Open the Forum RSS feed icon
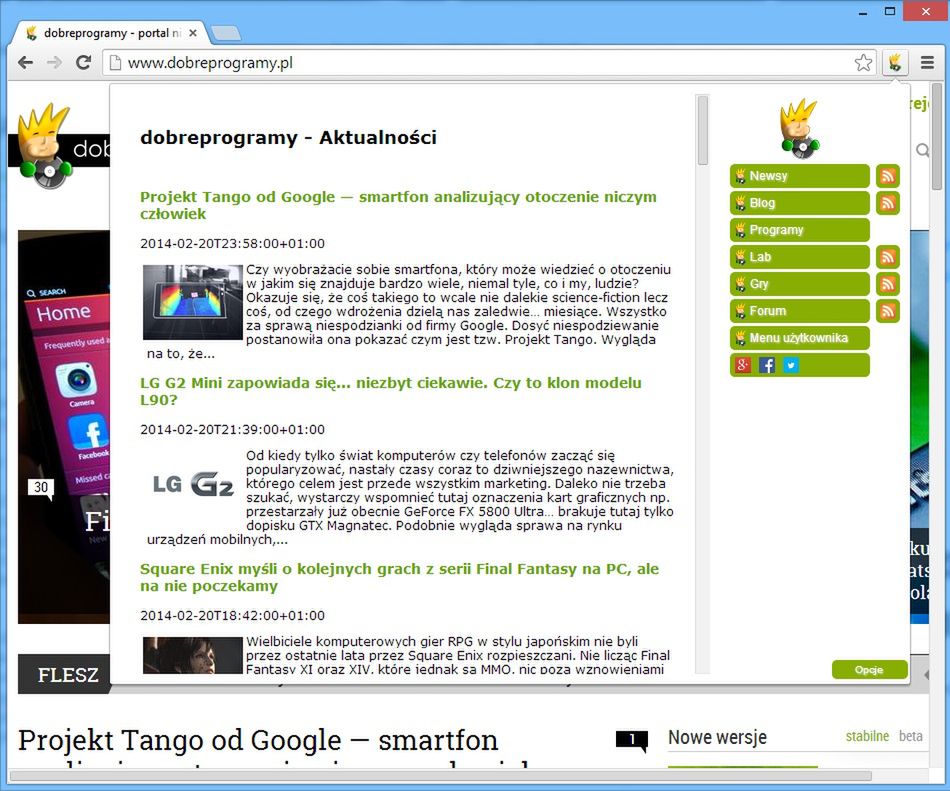Screen dimensions: 950x791 tap(888, 311)
